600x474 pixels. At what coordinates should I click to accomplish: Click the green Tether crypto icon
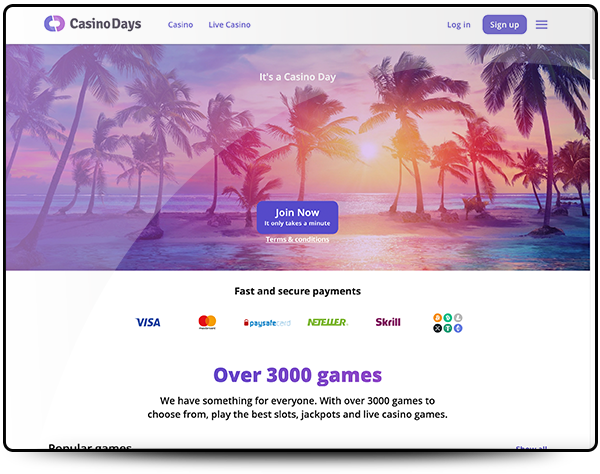point(448,328)
